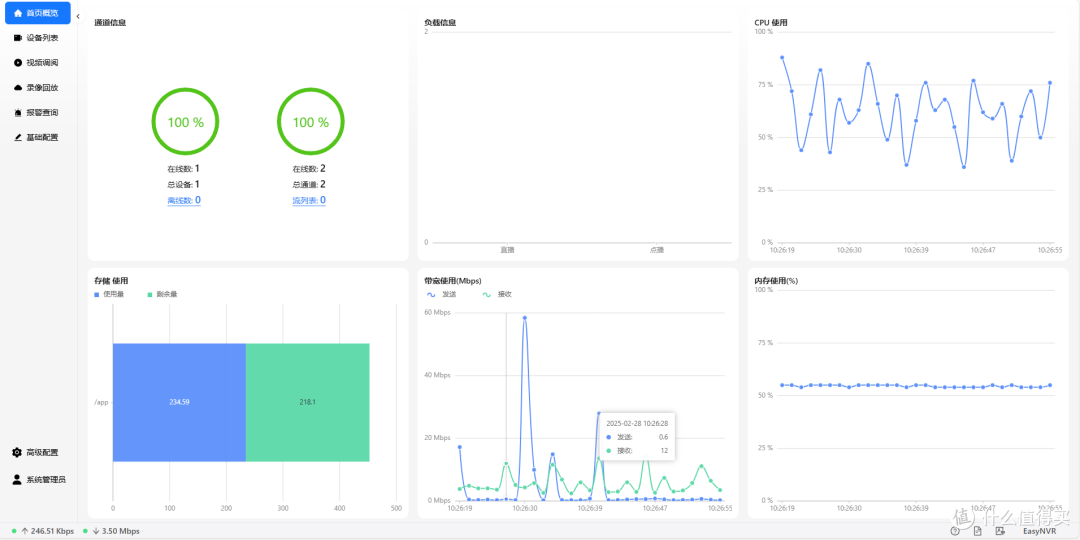Toggle the 剩余量 storage legend
Screen dimensions: 1080x540
(163, 294)
